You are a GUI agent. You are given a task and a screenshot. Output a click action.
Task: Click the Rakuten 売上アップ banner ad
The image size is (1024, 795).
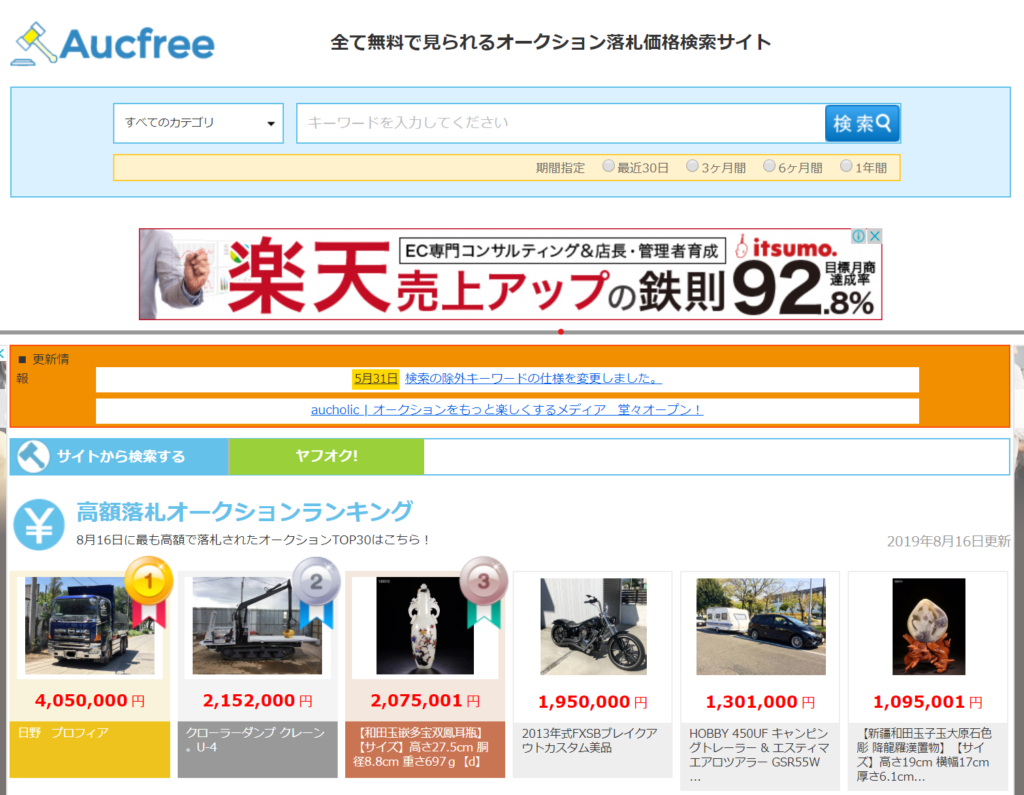click(510, 274)
